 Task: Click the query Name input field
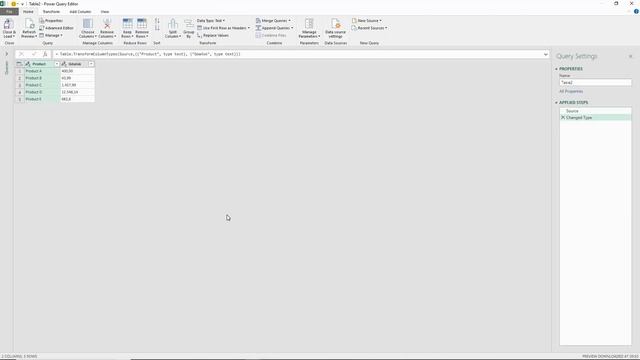coord(595,82)
